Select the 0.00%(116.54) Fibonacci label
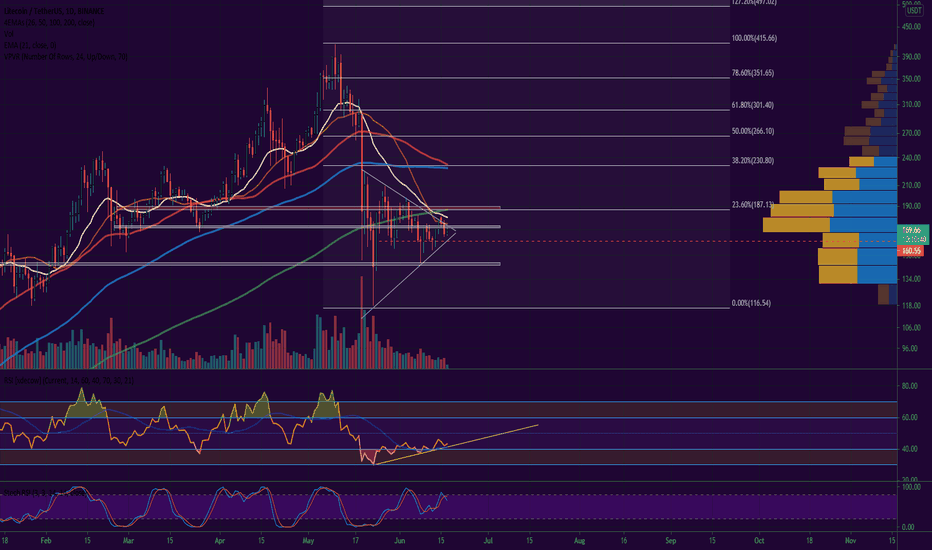 point(751,303)
